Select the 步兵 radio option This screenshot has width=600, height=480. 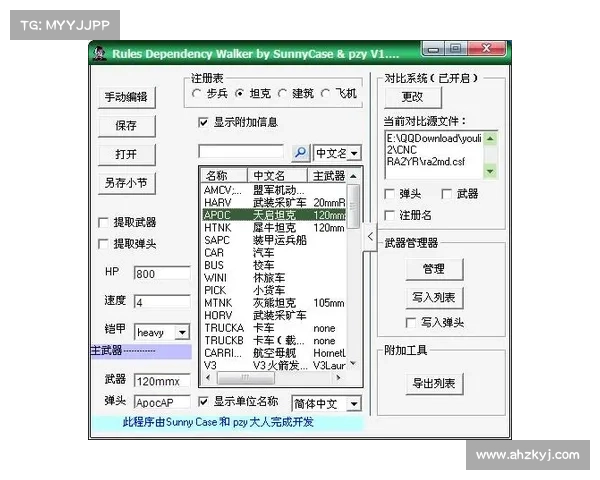tap(196, 94)
